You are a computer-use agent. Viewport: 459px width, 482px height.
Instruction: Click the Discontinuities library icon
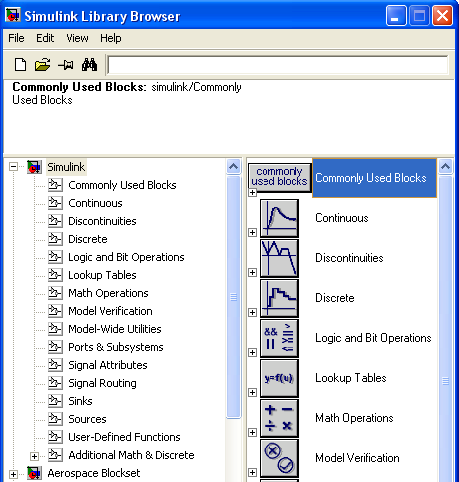pos(279,258)
